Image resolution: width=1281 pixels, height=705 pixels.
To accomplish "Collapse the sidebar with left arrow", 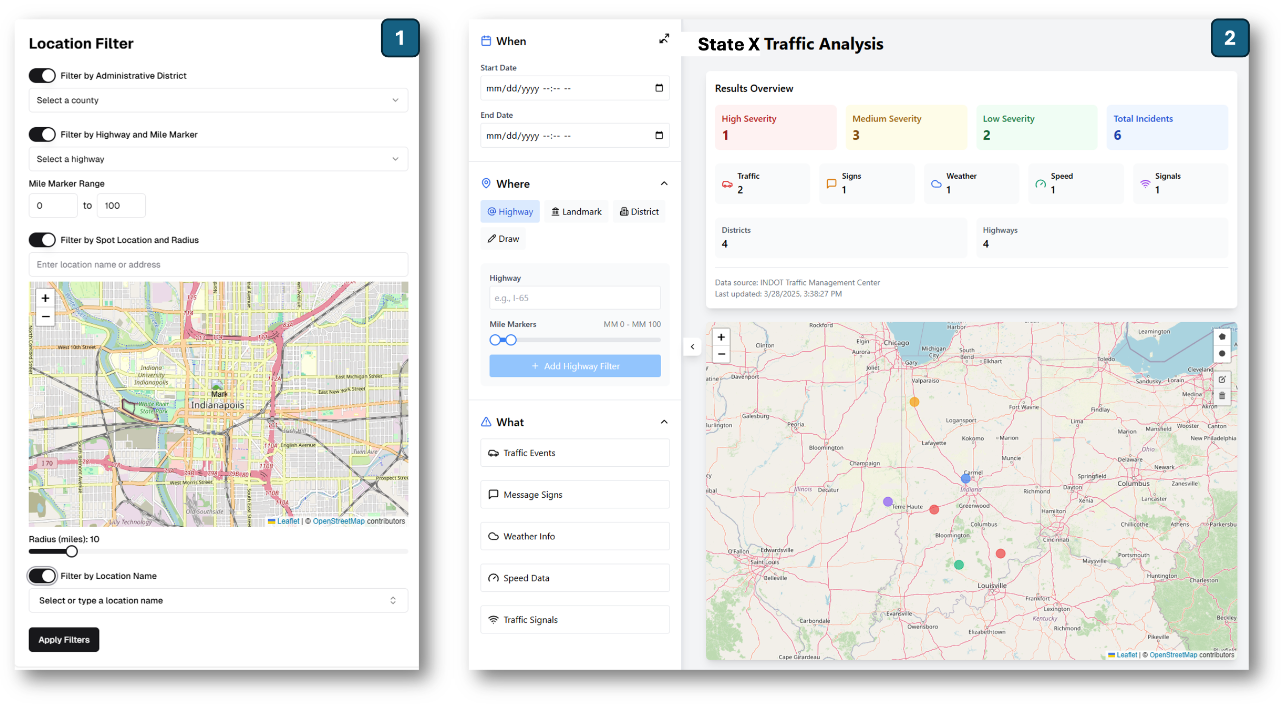I will tap(691, 346).
